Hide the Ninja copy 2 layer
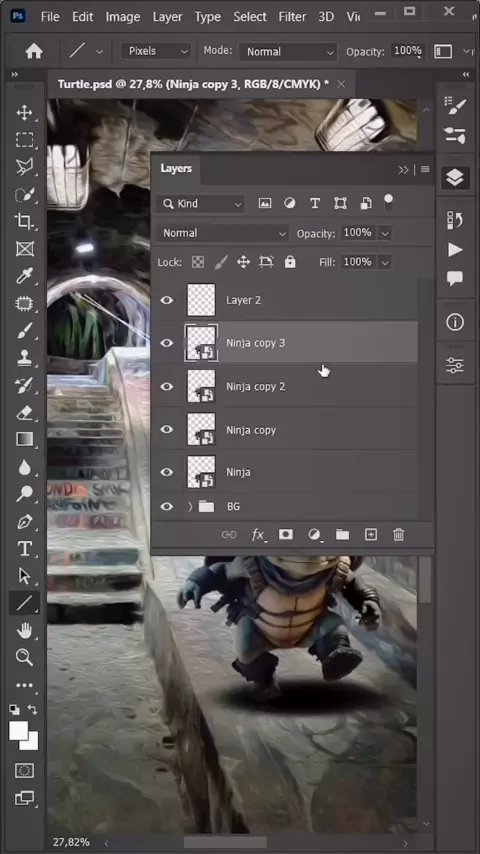 tap(167, 386)
